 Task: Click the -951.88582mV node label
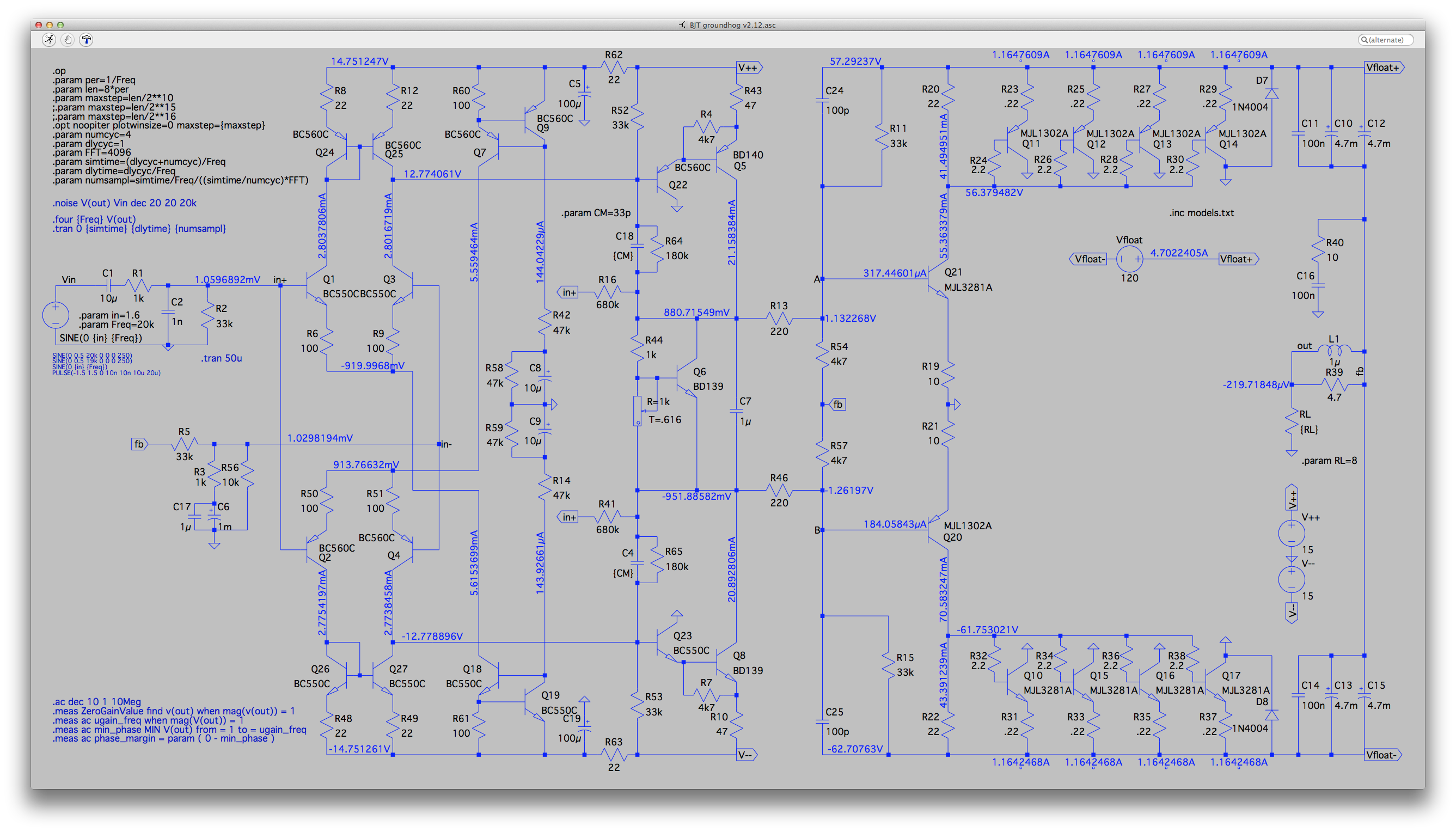coord(696,496)
